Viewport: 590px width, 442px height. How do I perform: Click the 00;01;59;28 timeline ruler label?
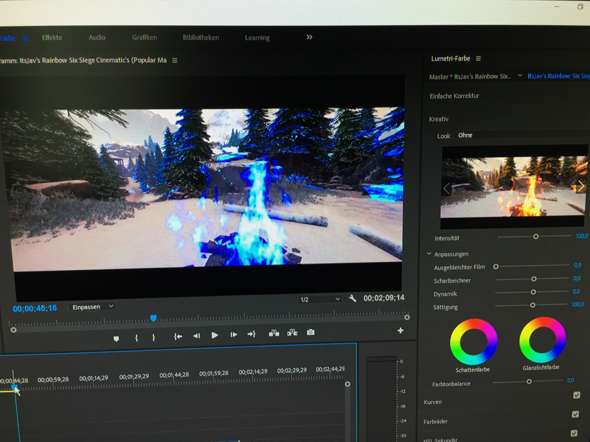[214, 374]
